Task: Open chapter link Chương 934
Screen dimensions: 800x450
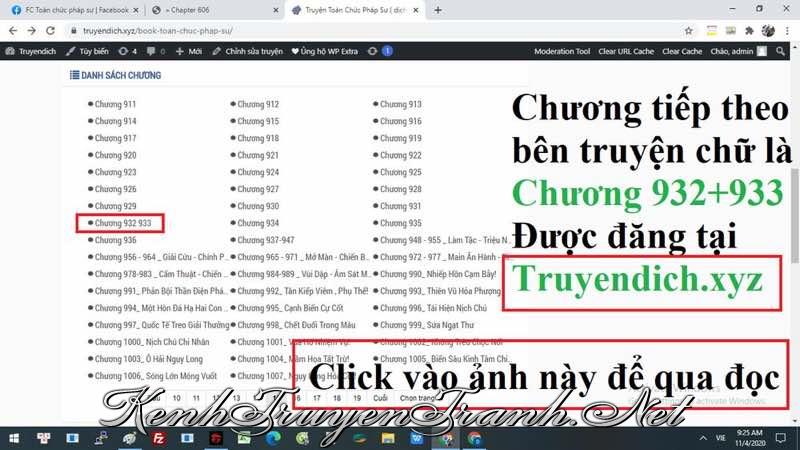Action: (258, 223)
